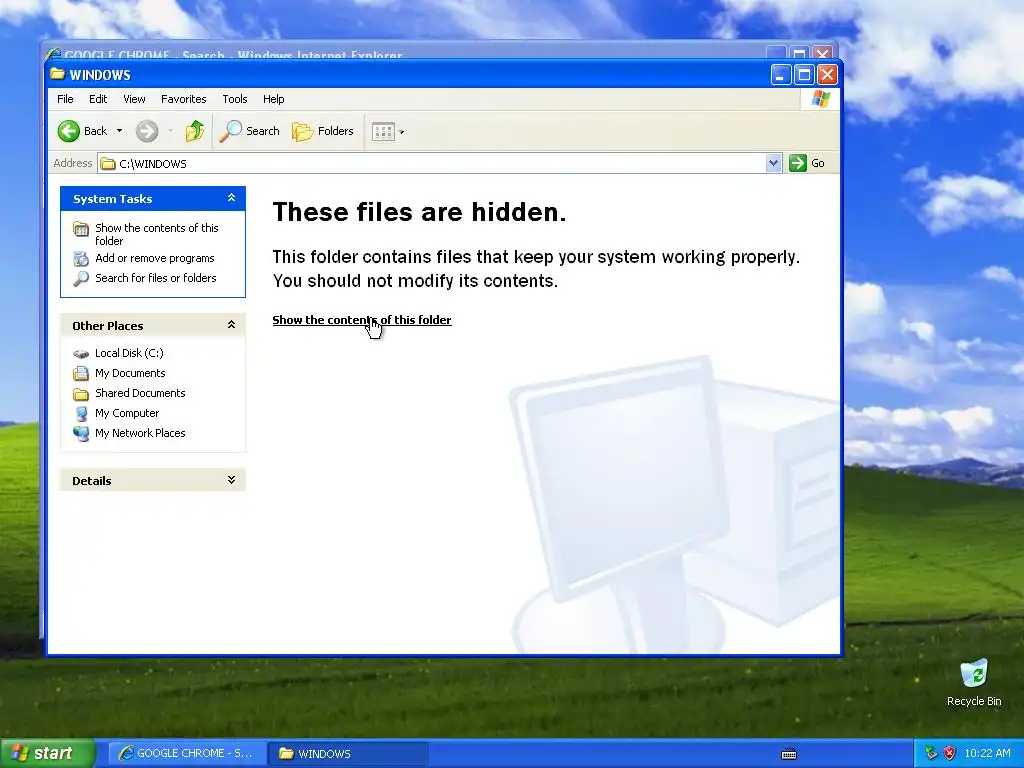Image resolution: width=1024 pixels, height=768 pixels.
Task: Open the Views button in toolbar
Action: click(383, 131)
